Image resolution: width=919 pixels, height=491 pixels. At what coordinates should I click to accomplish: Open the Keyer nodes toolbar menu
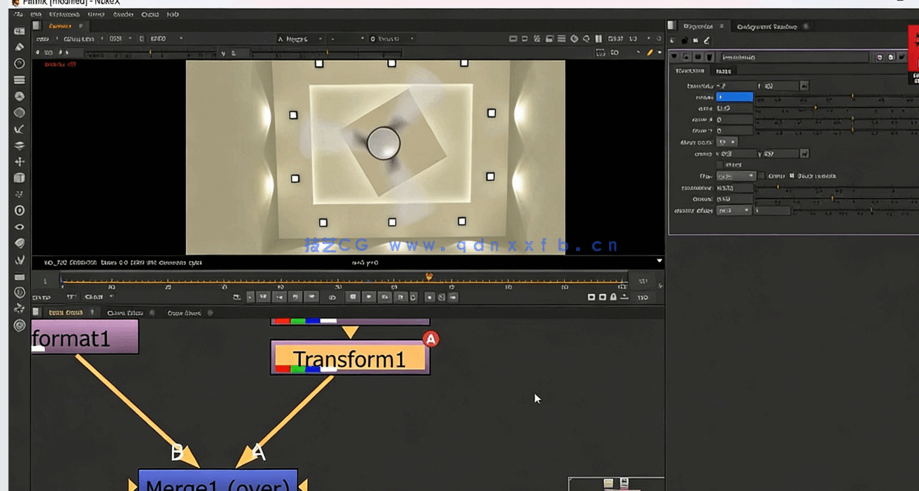pos(19,129)
